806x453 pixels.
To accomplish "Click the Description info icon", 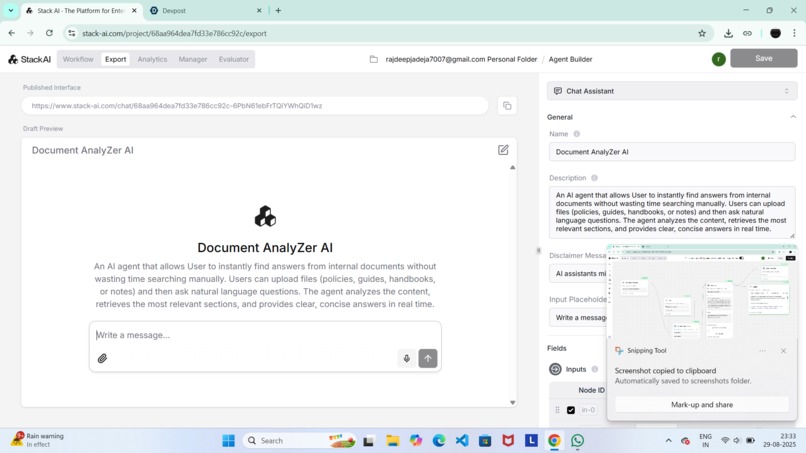I will [x=594, y=178].
